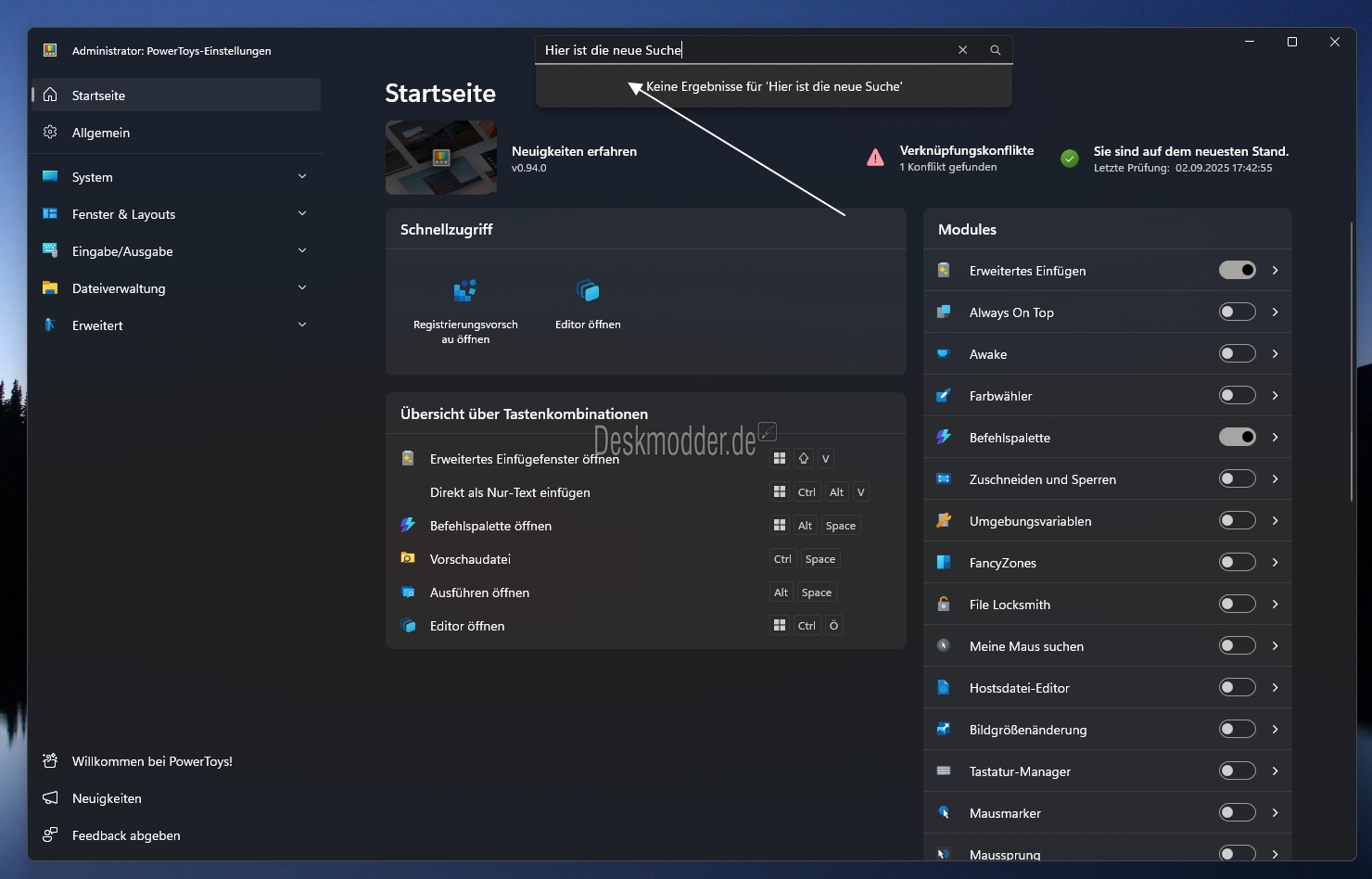Enable the FancyZones toggle
Viewport: 1372px width, 879px height.
point(1237,562)
